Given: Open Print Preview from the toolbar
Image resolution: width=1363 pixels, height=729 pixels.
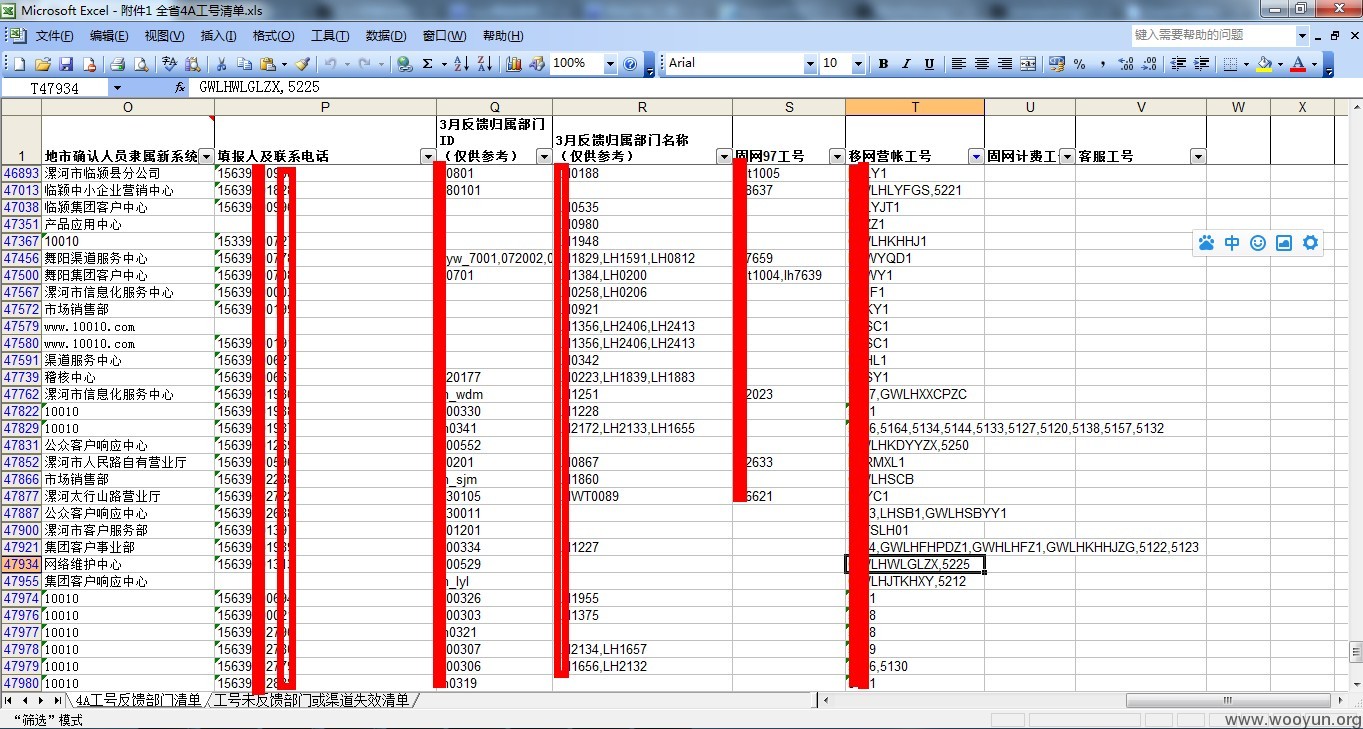Looking at the screenshot, I should click(x=141, y=64).
